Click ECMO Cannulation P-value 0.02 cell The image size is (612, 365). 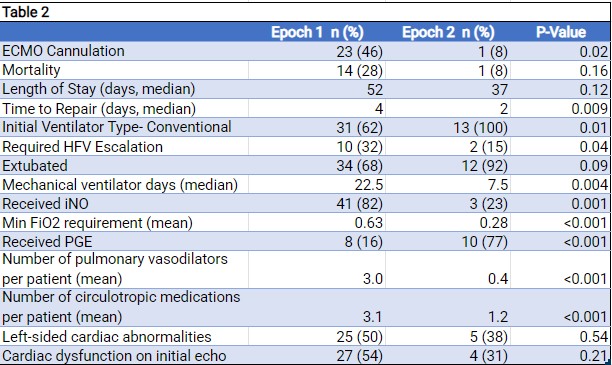click(560, 51)
